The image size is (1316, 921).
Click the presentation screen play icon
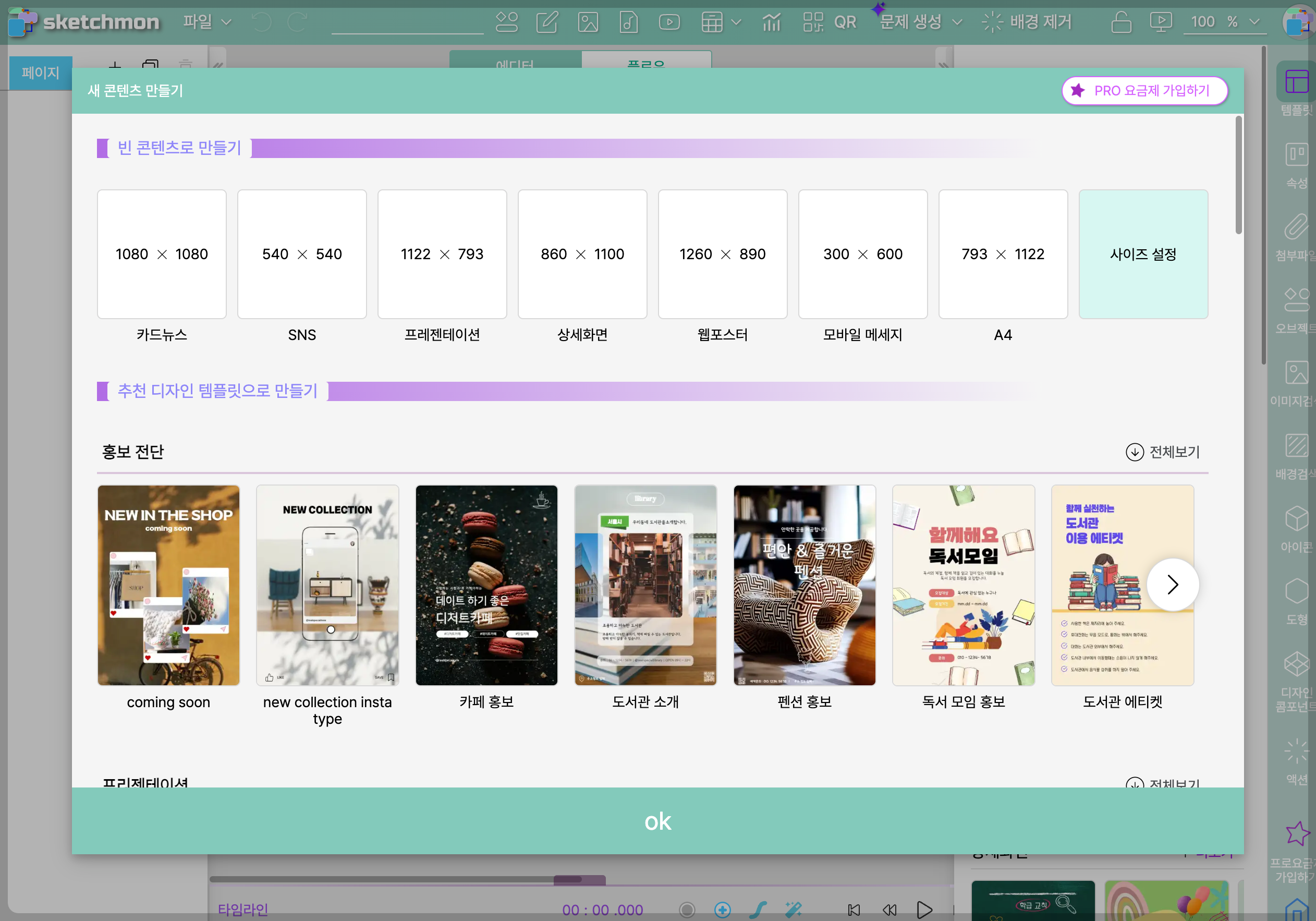[x=1161, y=22]
